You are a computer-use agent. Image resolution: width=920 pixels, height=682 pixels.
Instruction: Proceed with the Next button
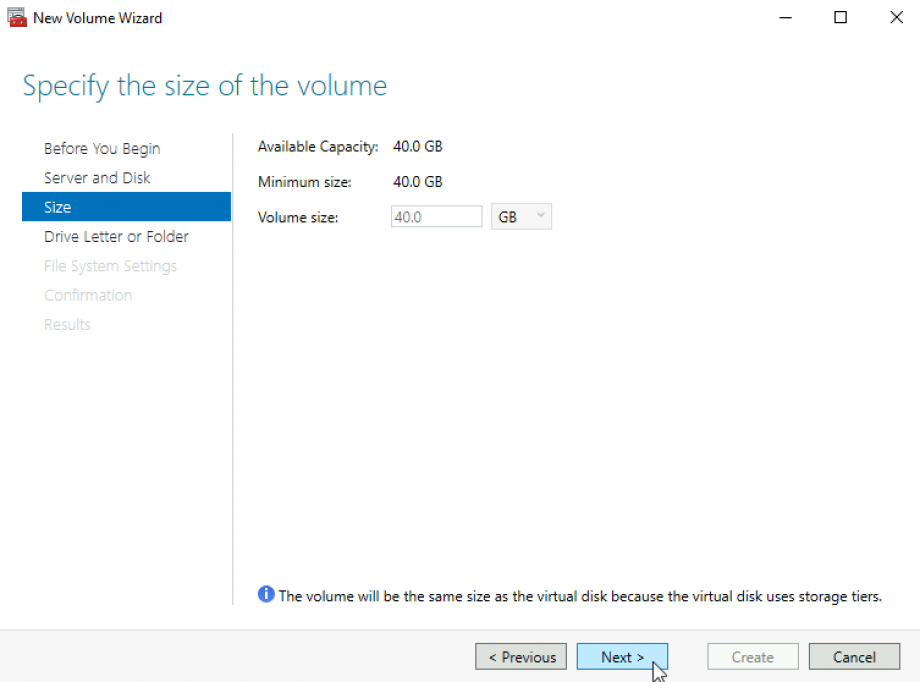[622, 657]
